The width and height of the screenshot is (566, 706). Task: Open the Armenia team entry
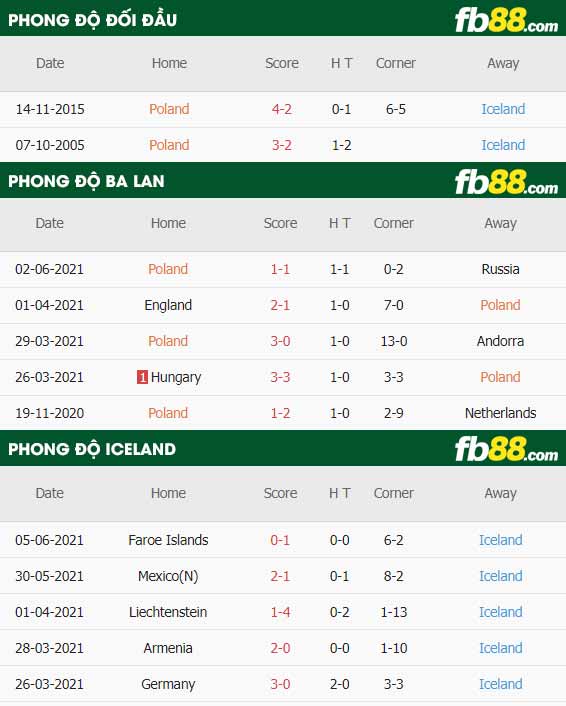(x=168, y=648)
